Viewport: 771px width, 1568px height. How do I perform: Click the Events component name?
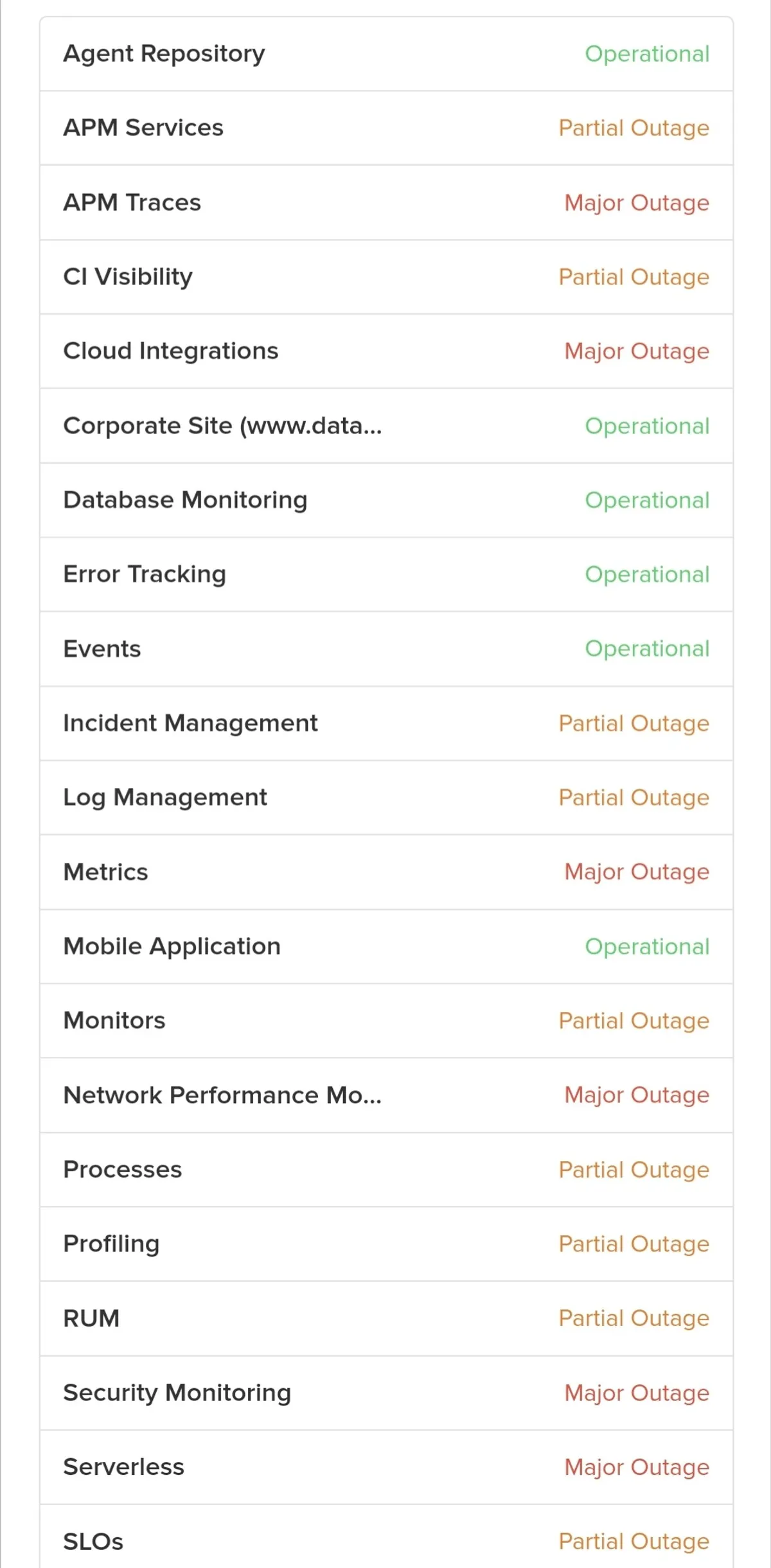(x=102, y=649)
